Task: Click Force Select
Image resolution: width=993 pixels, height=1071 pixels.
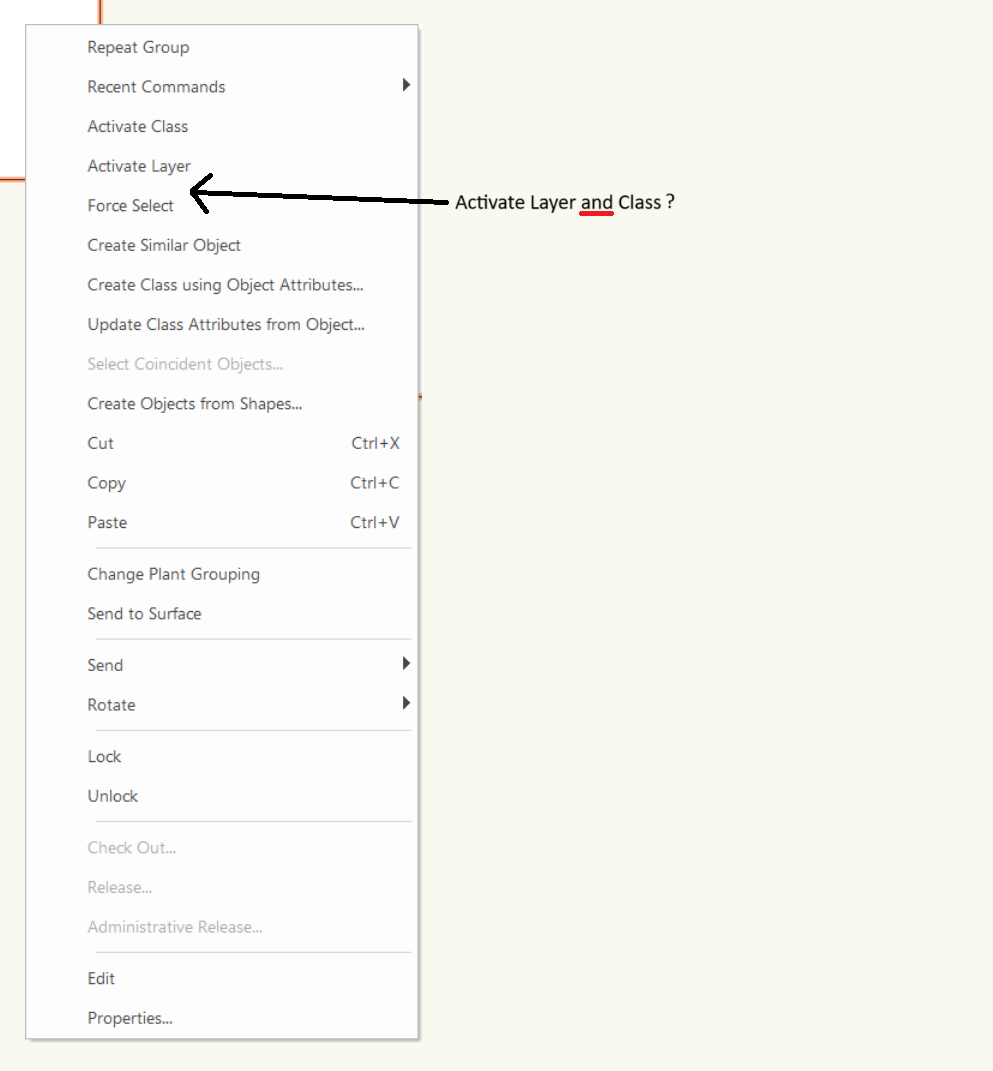Action: (131, 205)
